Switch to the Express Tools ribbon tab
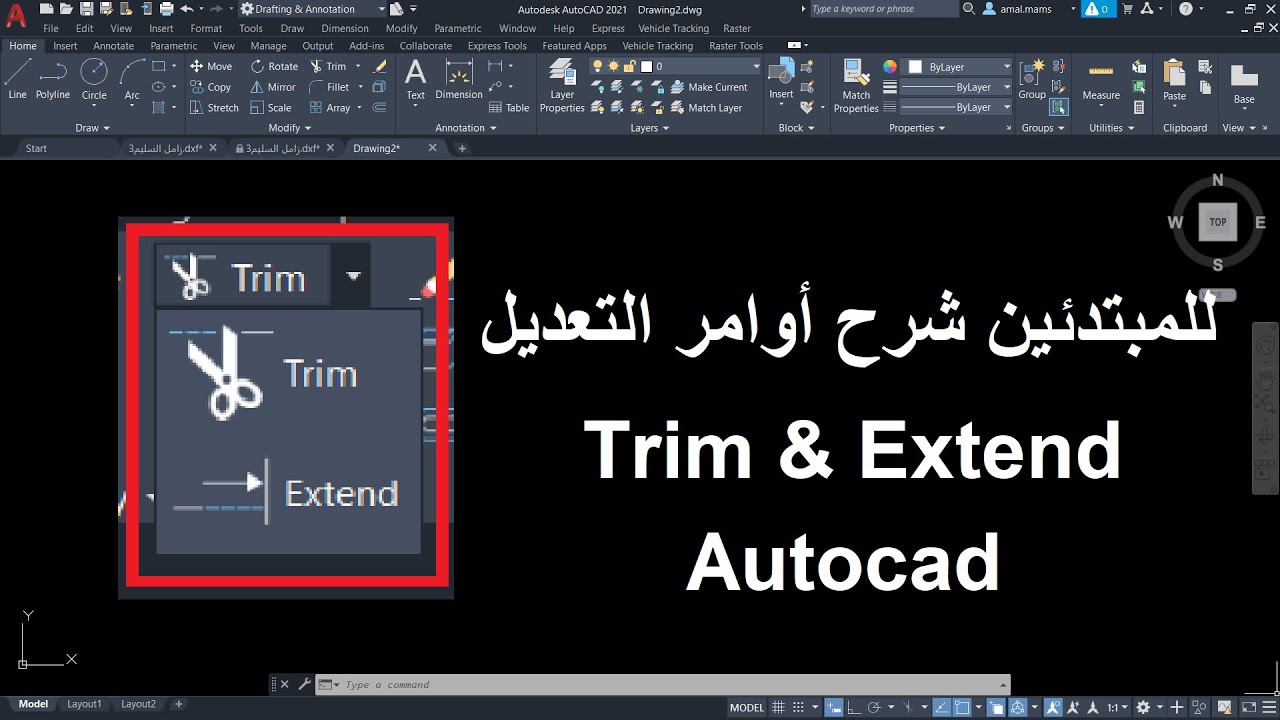The height and width of the screenshot is (720, 1280). pyautogui.click(x=497, y=46)
